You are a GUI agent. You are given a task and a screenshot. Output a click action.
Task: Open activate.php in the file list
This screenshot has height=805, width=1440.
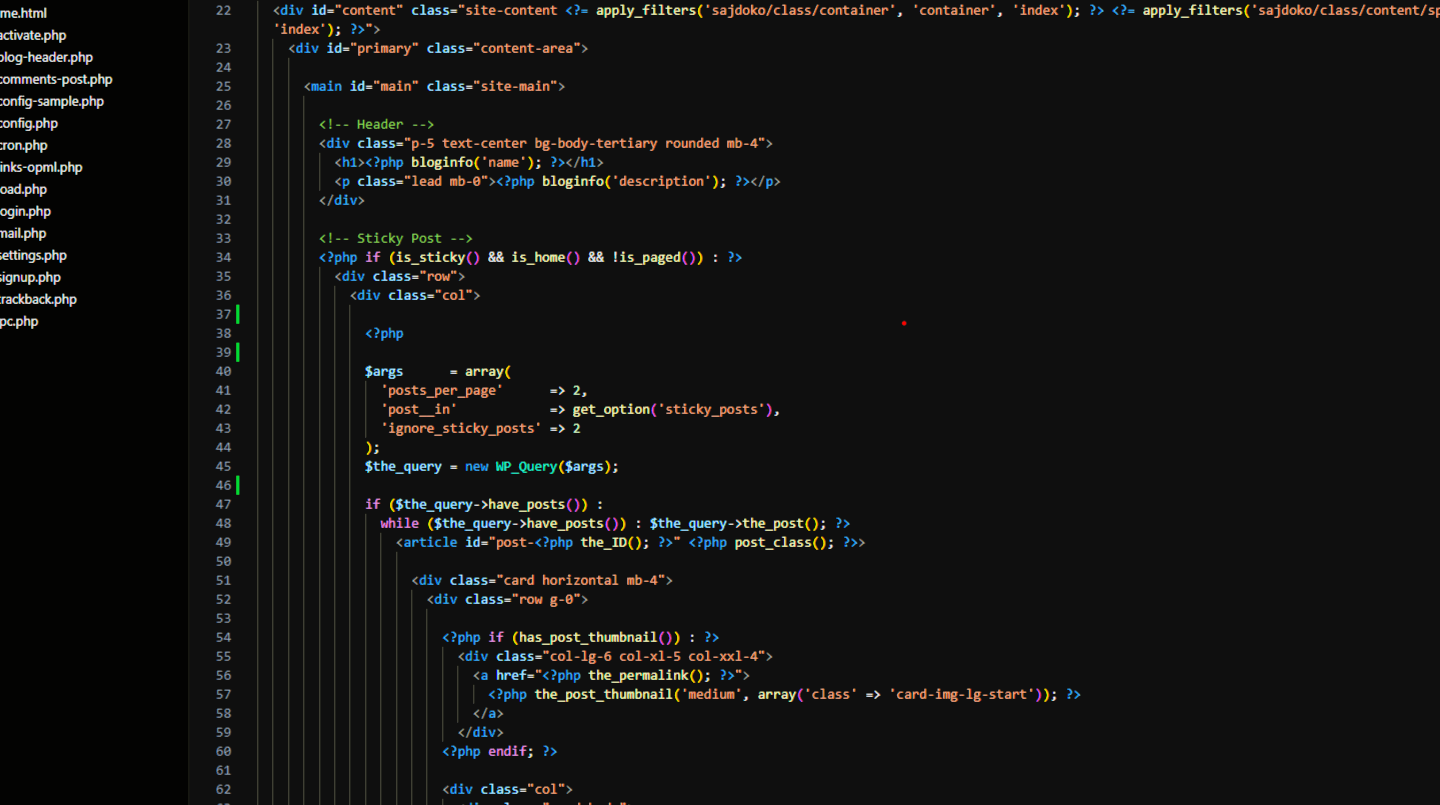pos(33,35)
